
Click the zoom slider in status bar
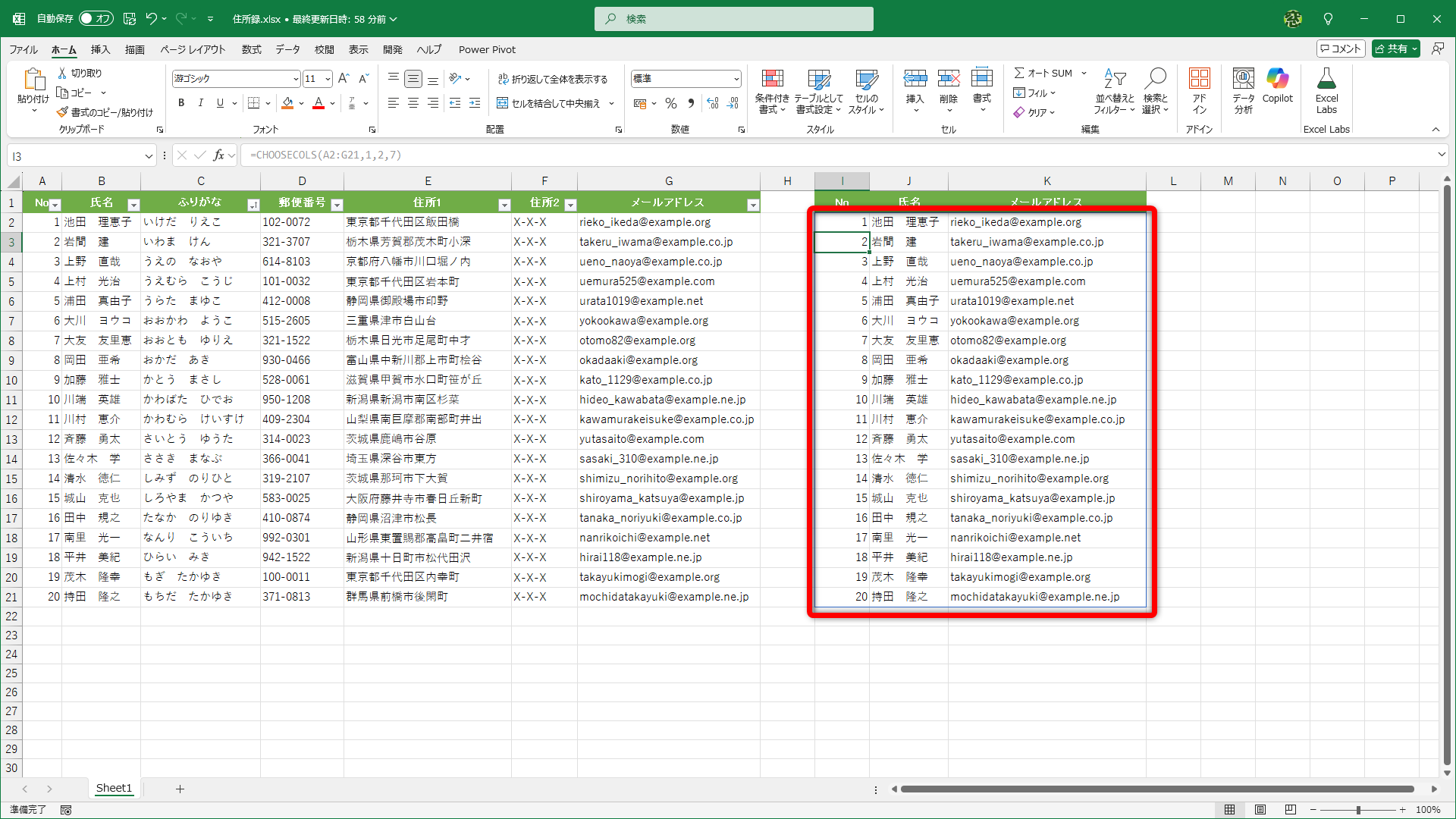tap(1357, 810)
